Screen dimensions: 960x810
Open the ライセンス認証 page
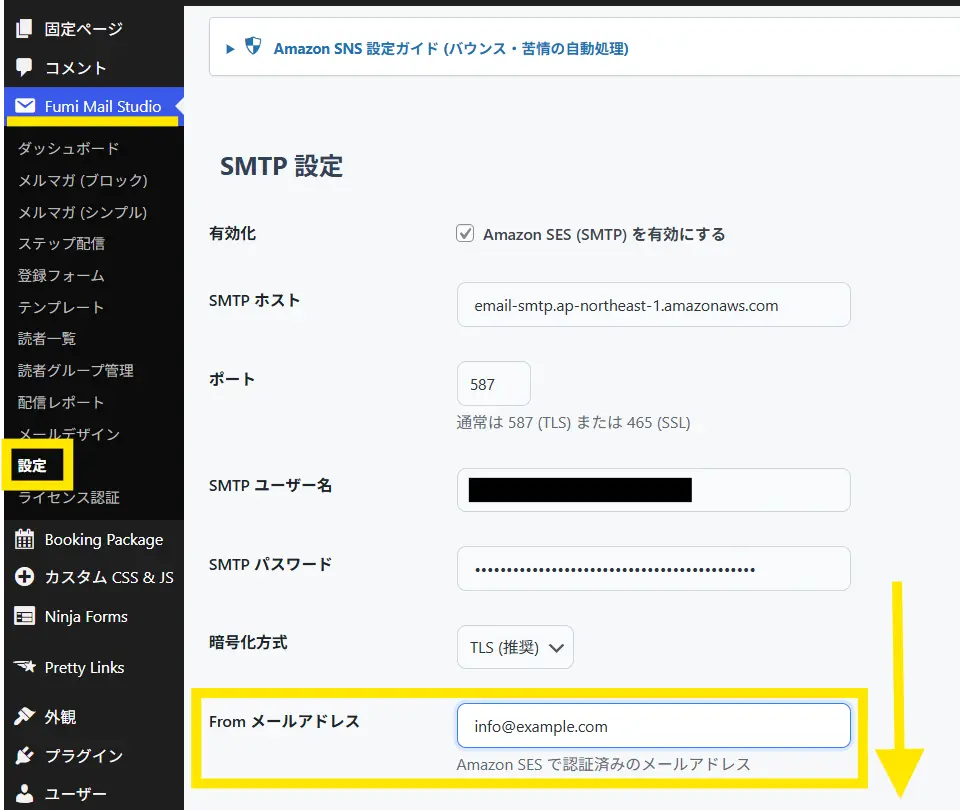pos(68,497)
